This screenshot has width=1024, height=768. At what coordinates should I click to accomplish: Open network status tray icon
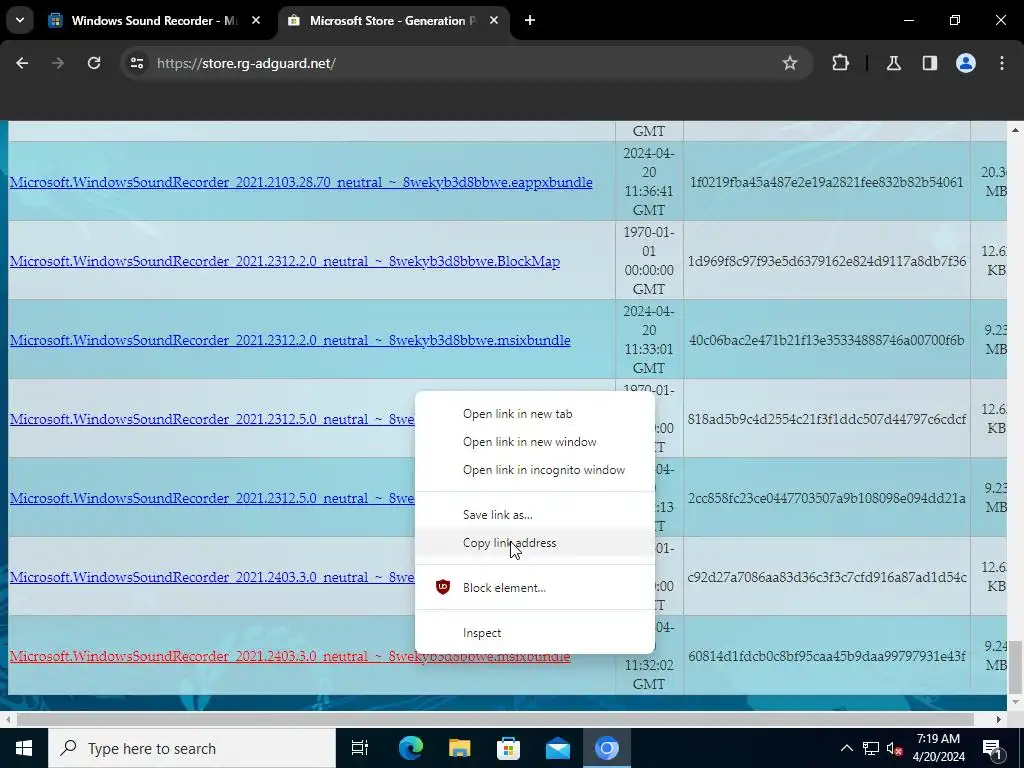tap(871, 748)
